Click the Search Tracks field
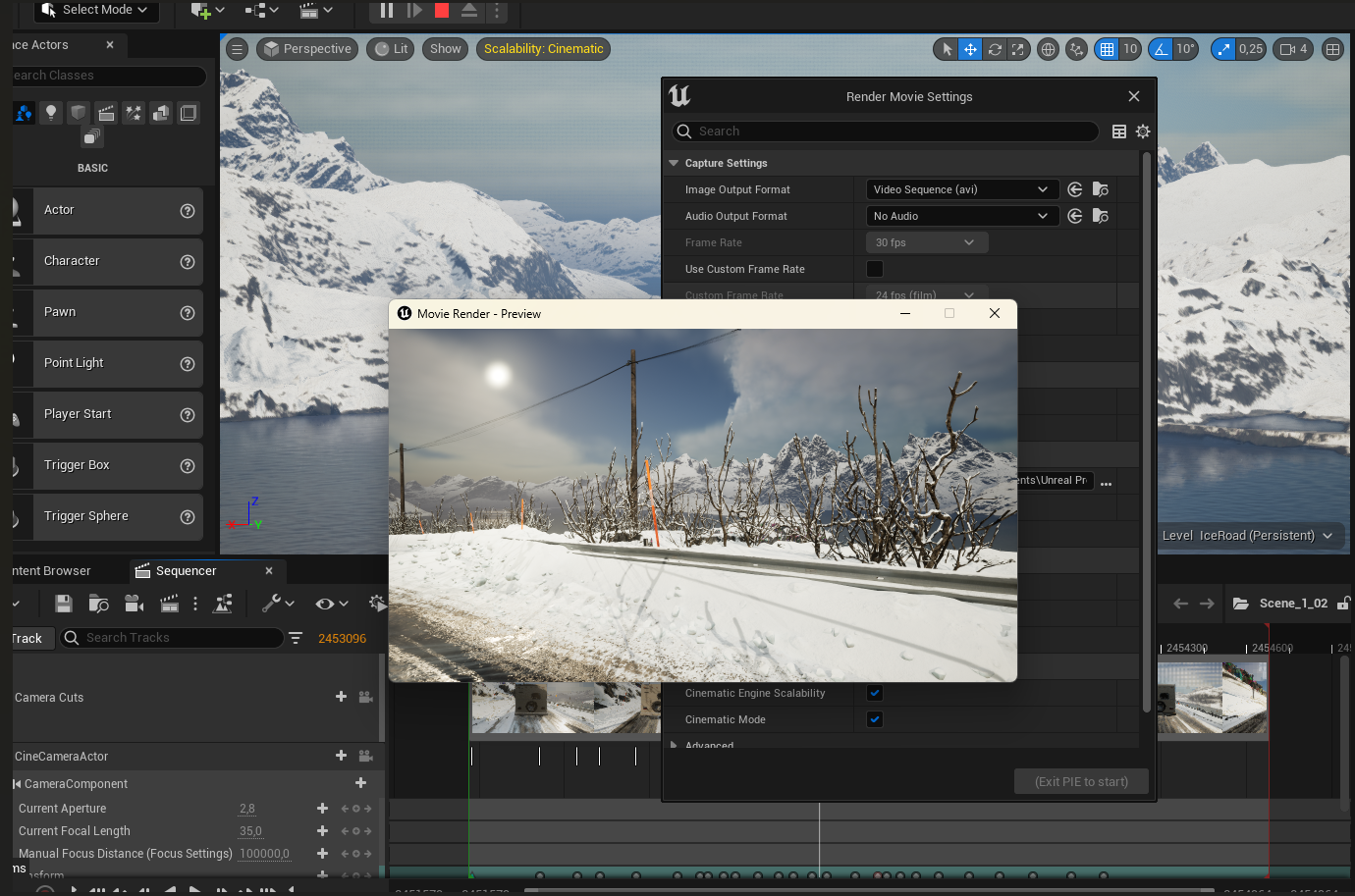 click(172, 638)
